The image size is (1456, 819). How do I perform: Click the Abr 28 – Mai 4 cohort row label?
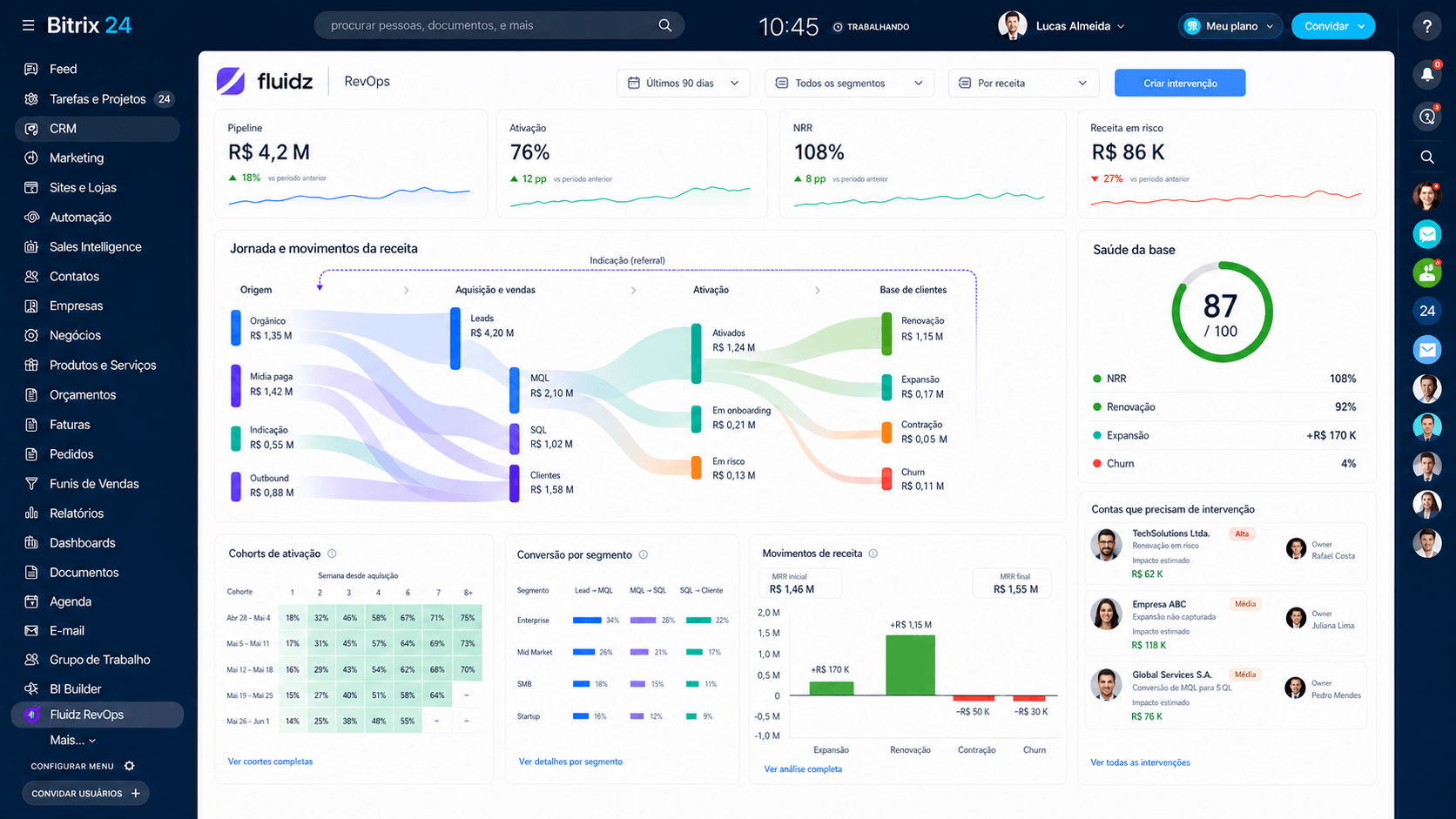[x=248, y=618]
